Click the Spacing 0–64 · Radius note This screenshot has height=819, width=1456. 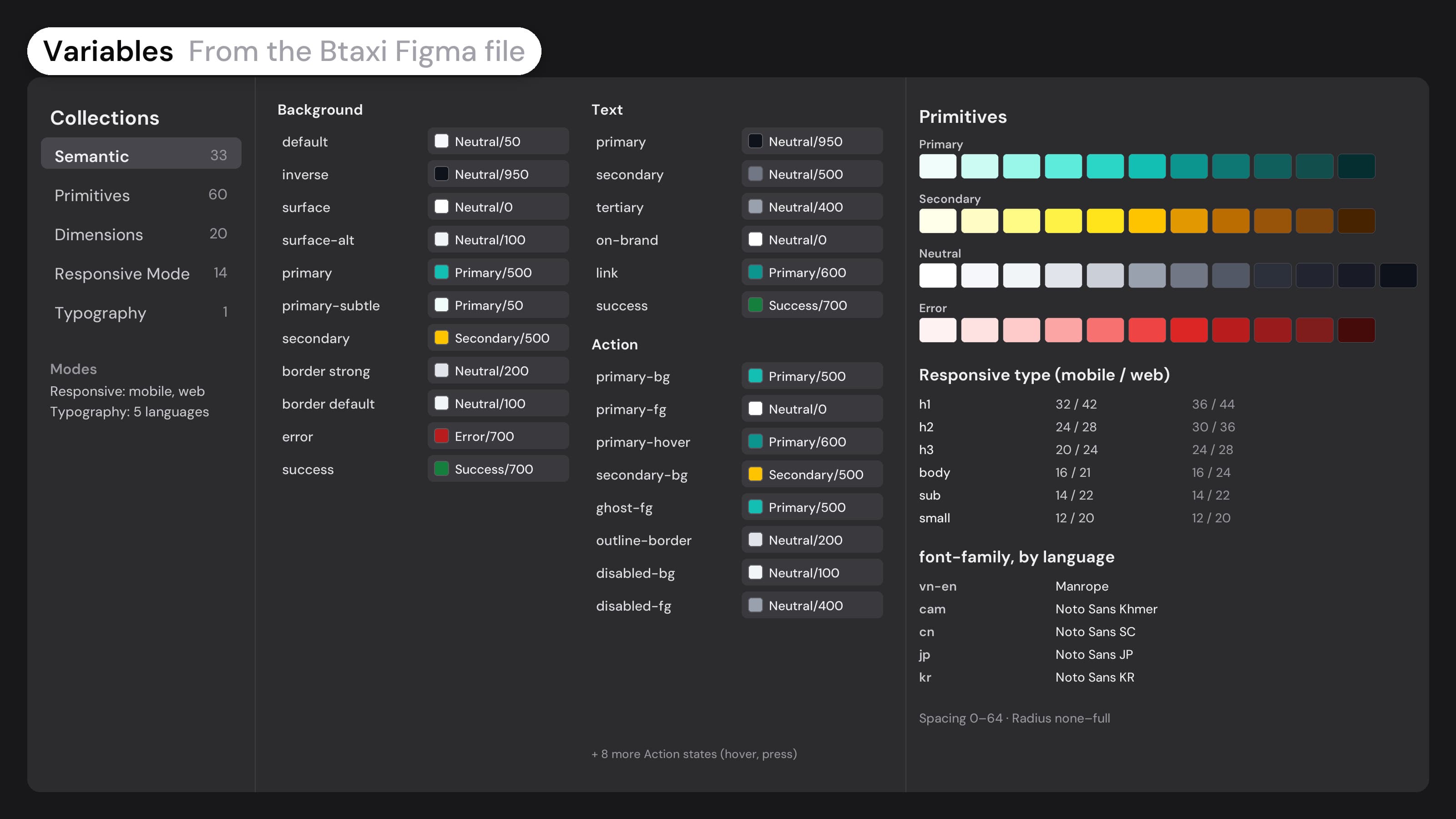[1014, 718]
